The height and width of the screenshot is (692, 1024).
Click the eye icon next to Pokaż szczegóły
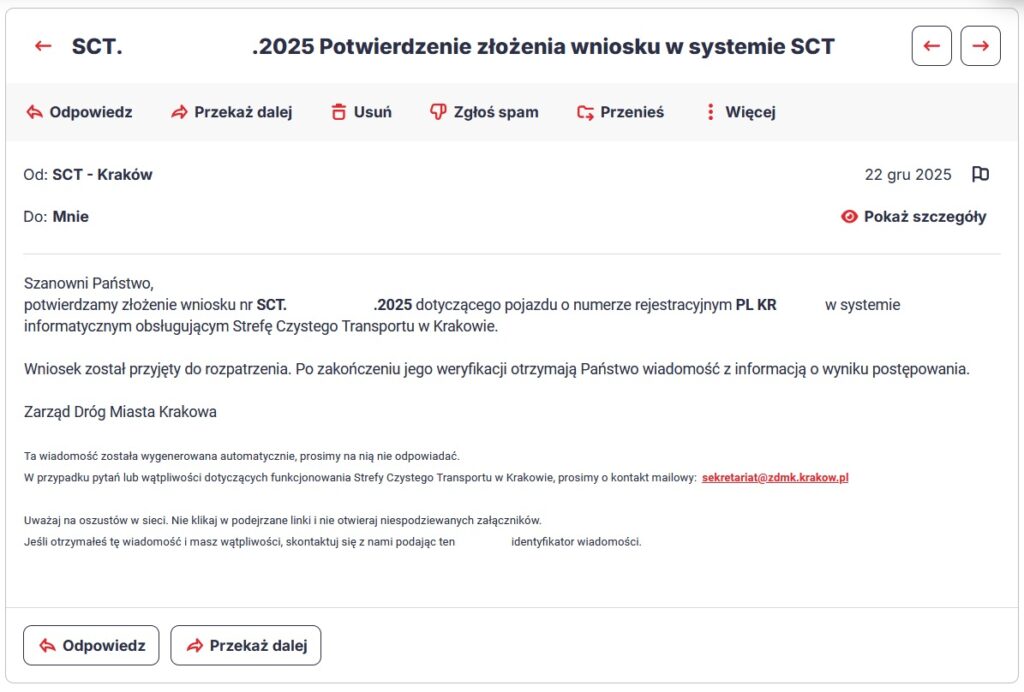pyautogui.click(x=849, y=217)
